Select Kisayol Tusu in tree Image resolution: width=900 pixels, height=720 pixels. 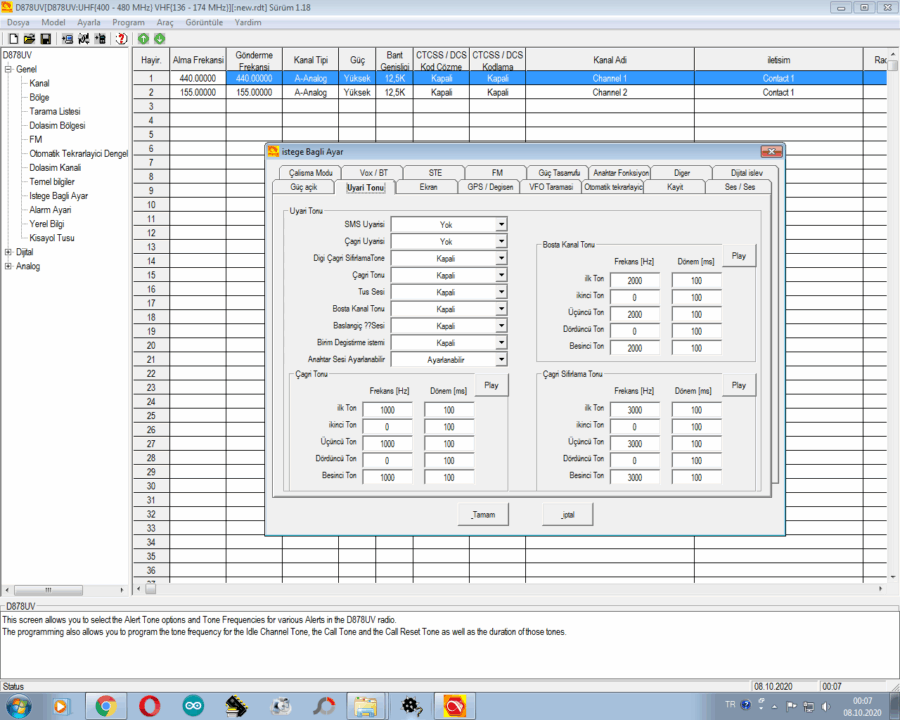[52, 238]
